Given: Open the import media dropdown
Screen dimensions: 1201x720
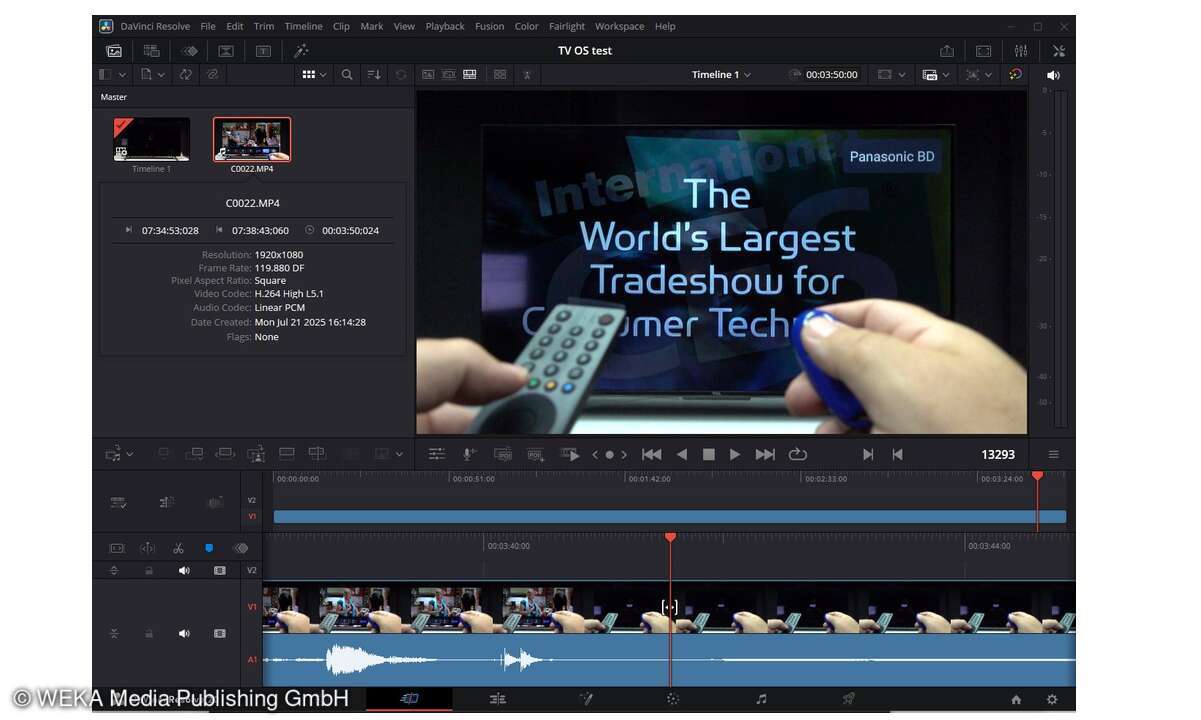Looking at the screenshot, I should [154, 75].
